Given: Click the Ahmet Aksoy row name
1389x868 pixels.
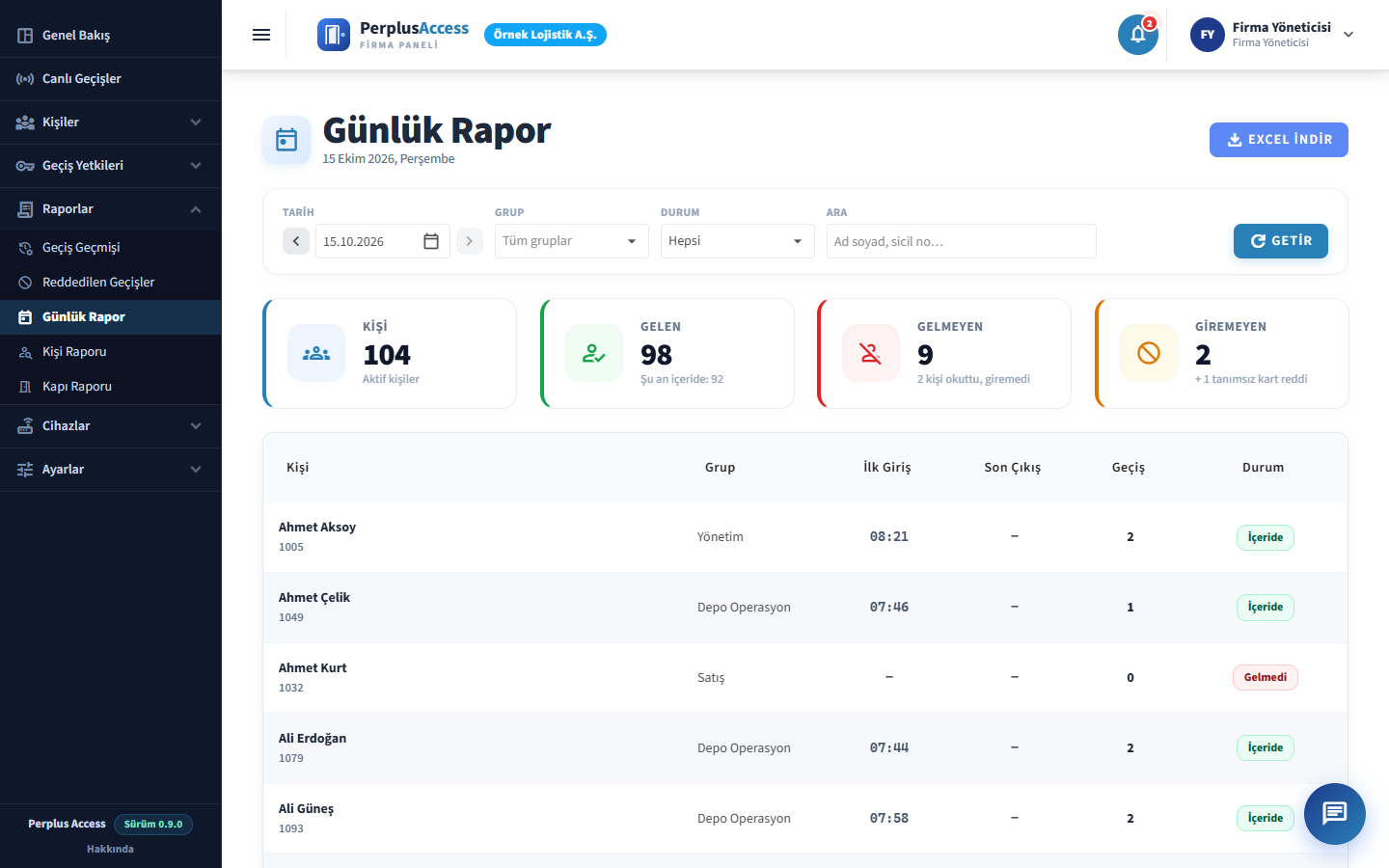Looking at the screenshot, I should coord(317,528).
